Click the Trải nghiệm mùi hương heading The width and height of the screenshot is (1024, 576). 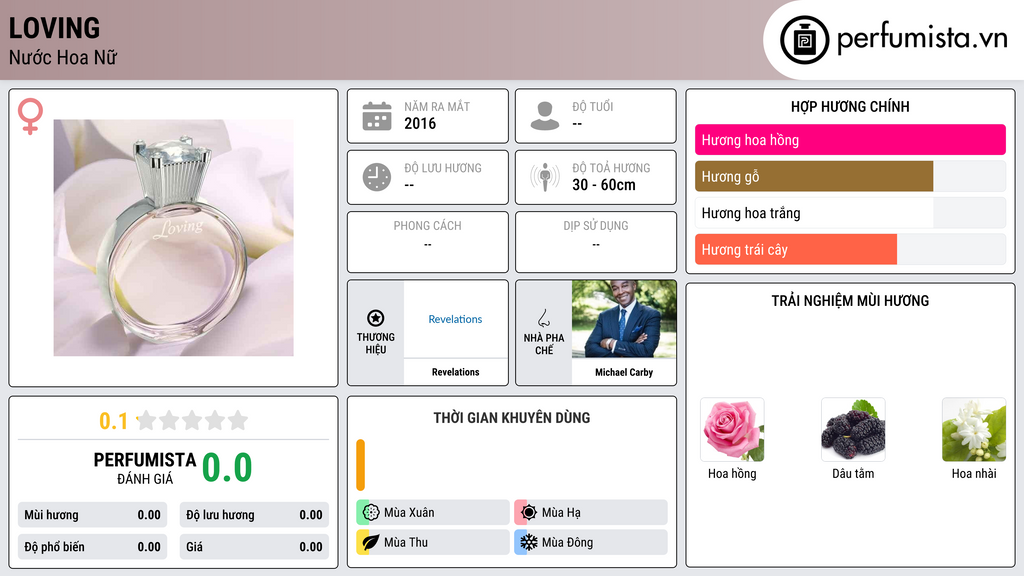tap(850, 301)
